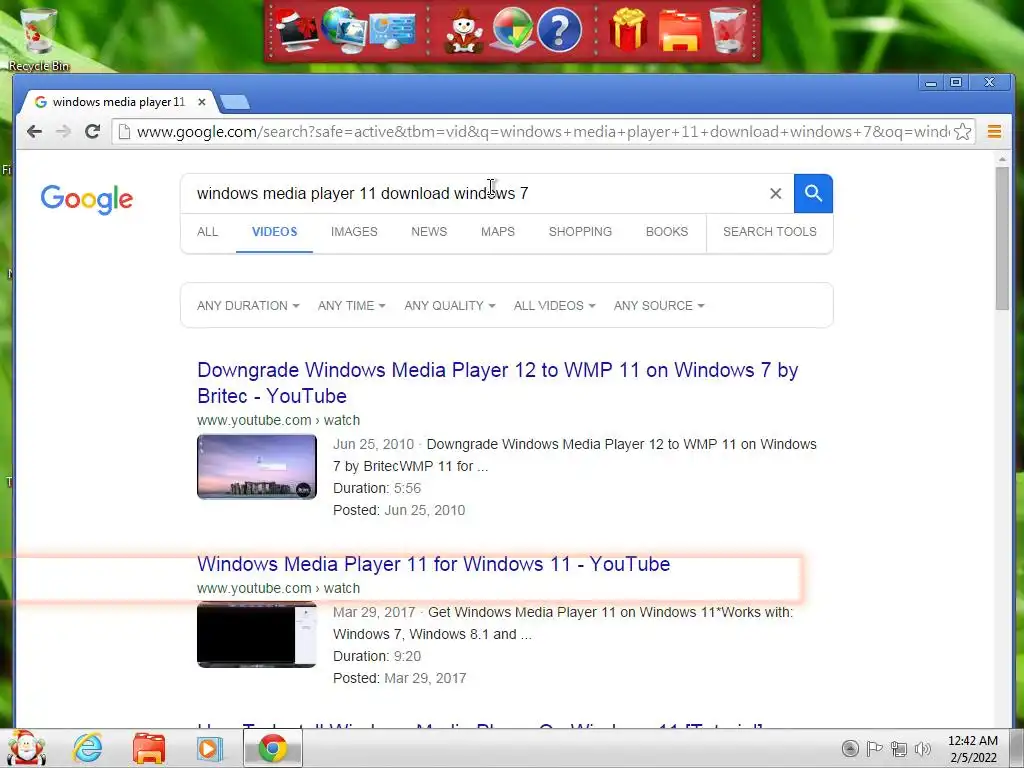Click the page vertical scrollbar thumb
Screen dimensions: 1024x768
1002,238
